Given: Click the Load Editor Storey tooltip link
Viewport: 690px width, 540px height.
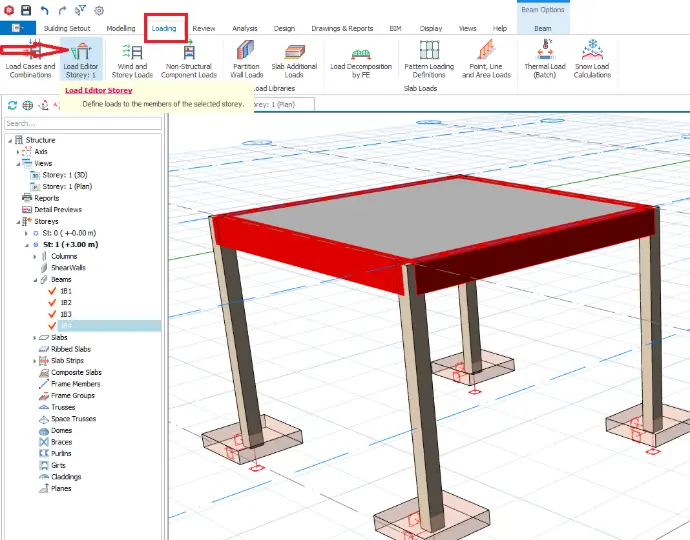Looking at the screenshot, I should [x=99, y=90].
